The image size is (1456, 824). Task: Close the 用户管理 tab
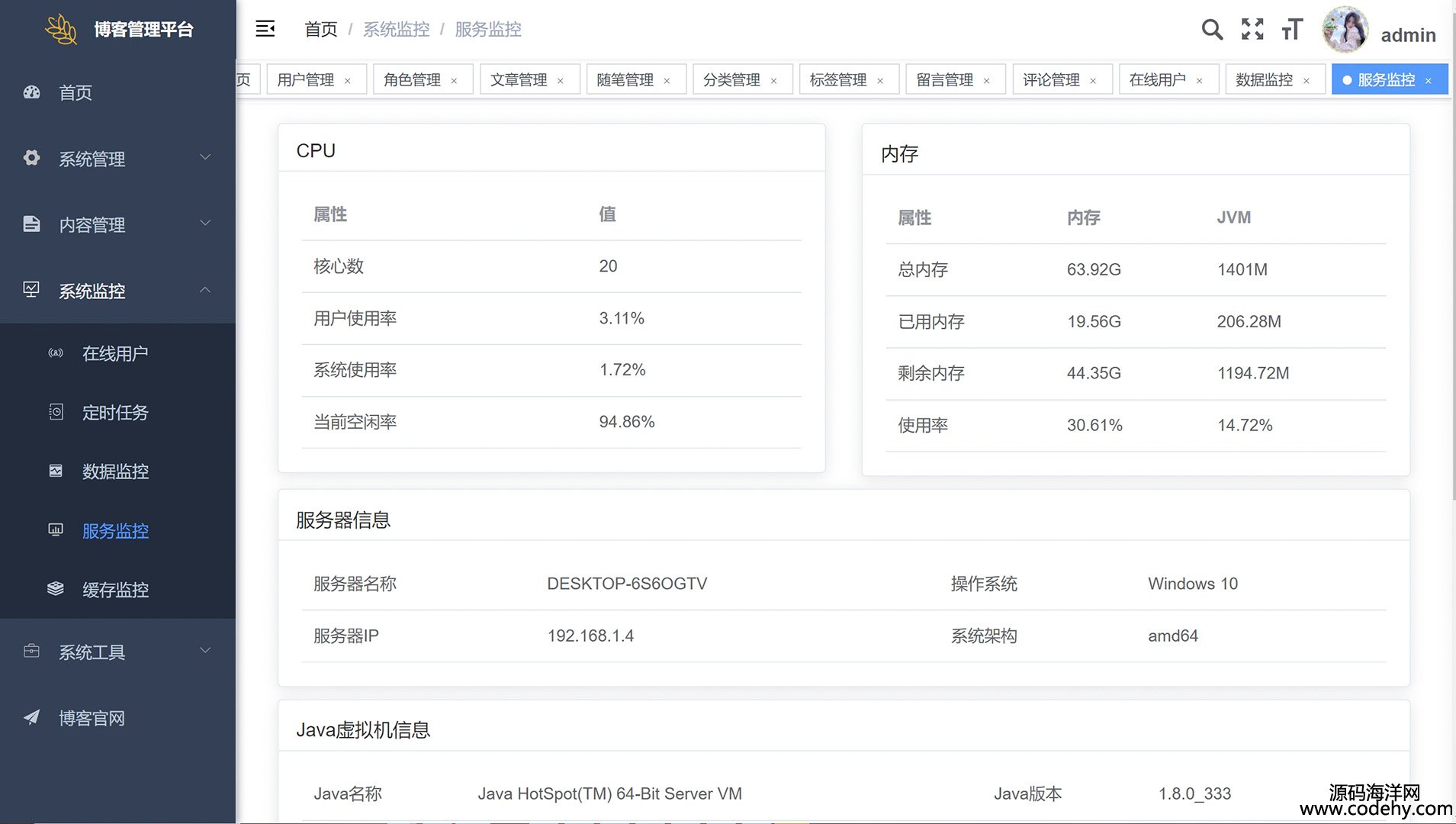click(x=348, y=81)
